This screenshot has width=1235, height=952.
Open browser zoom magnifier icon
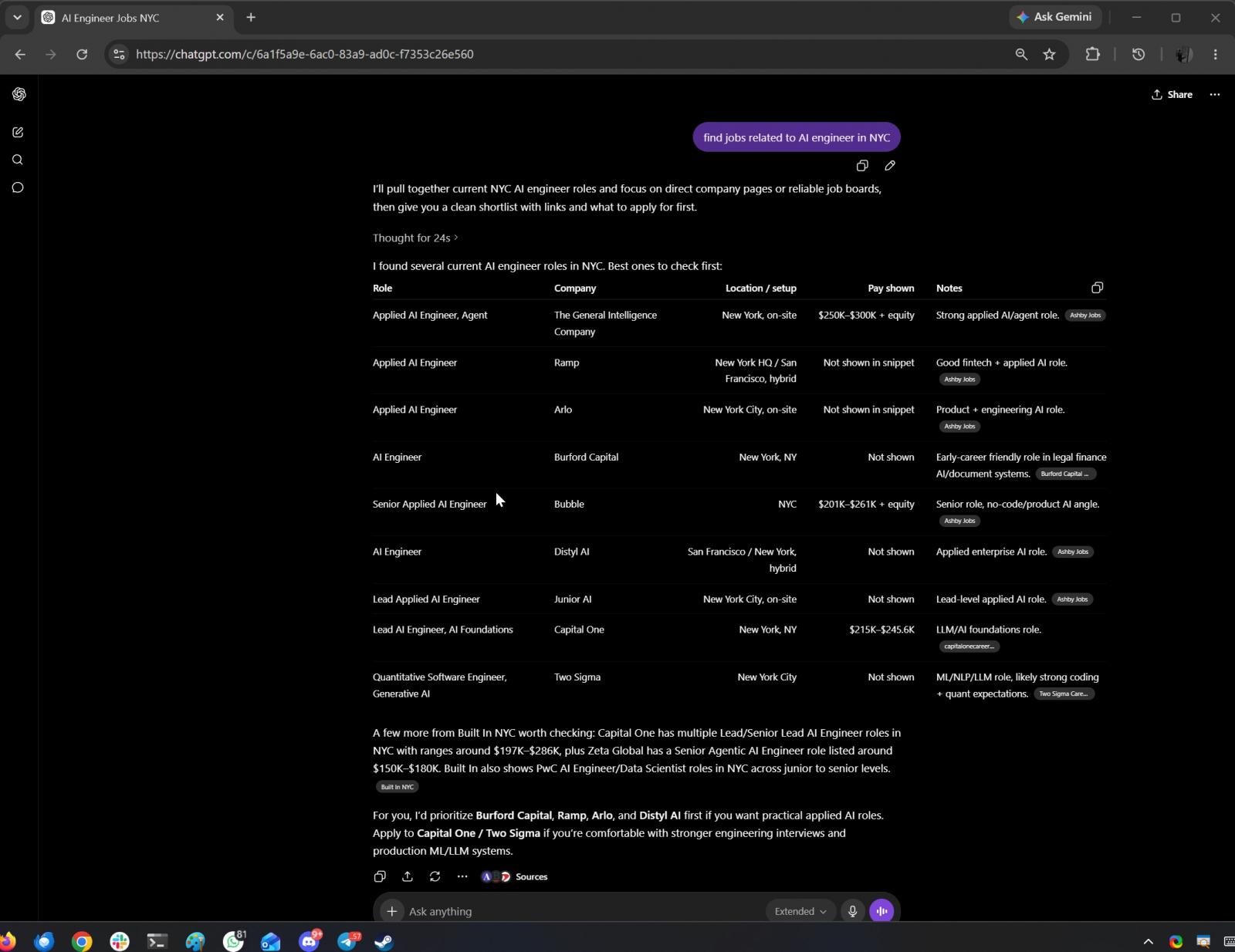(x=1021, y=54)
